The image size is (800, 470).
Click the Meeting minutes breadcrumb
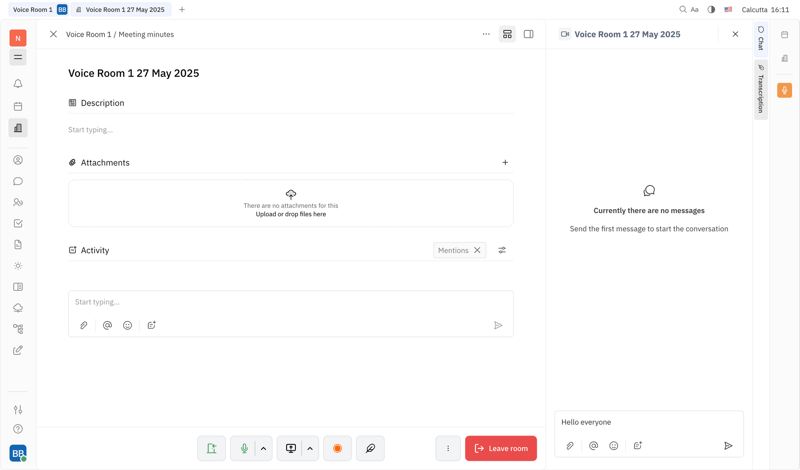point(146,34)
